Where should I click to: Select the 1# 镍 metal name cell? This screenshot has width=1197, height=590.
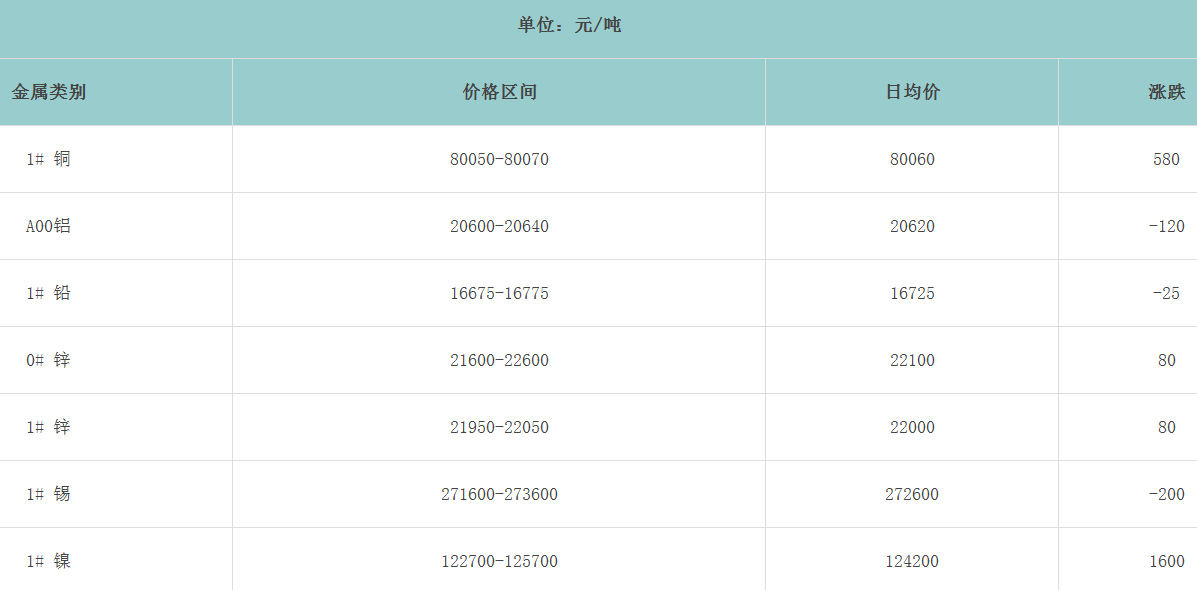[48, 561]
